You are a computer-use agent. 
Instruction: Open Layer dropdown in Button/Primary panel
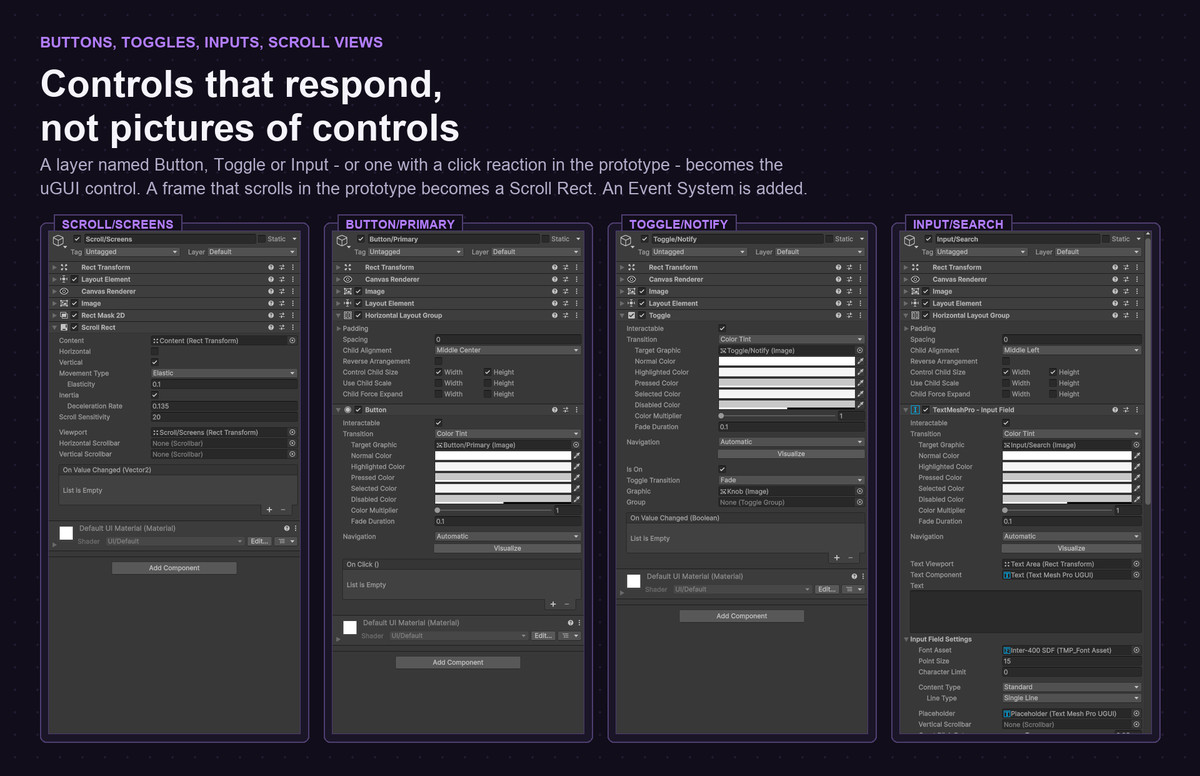pos(538,252)
